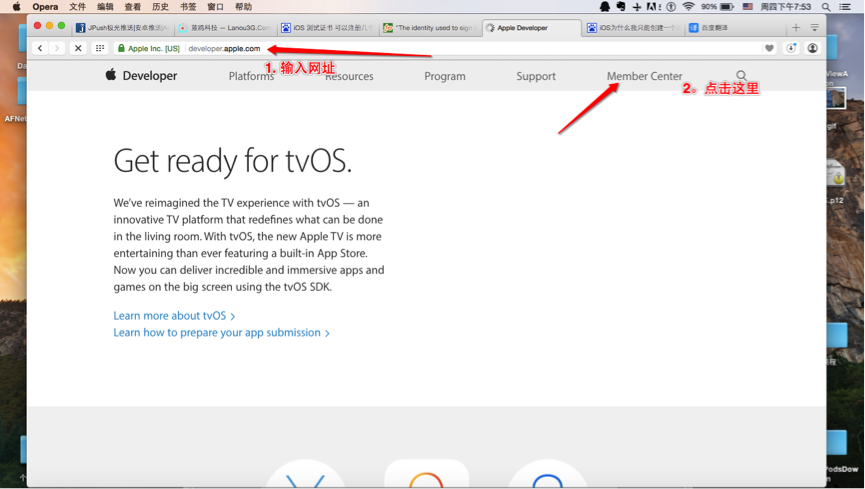Image resolution: width=865 pixels, height=489 pixels.
Task: Open the Opera application menu
Action: (45, 7)
